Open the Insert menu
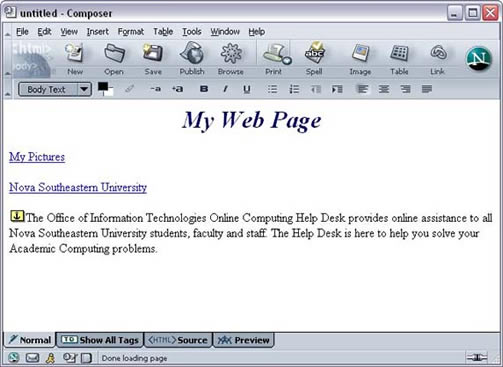The image size is (503, 367). [x=98, y=32]
